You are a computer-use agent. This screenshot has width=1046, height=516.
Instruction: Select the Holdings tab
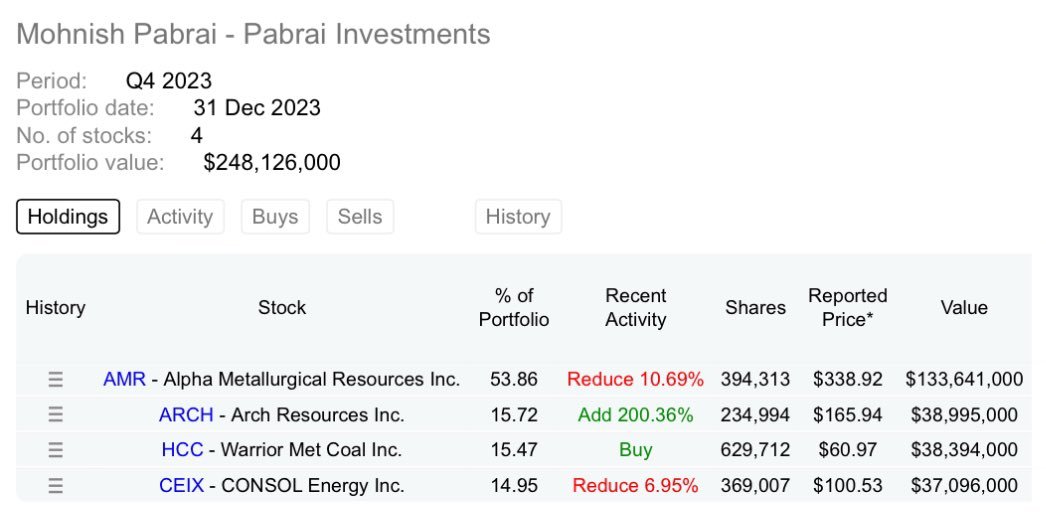pos(68,217)
